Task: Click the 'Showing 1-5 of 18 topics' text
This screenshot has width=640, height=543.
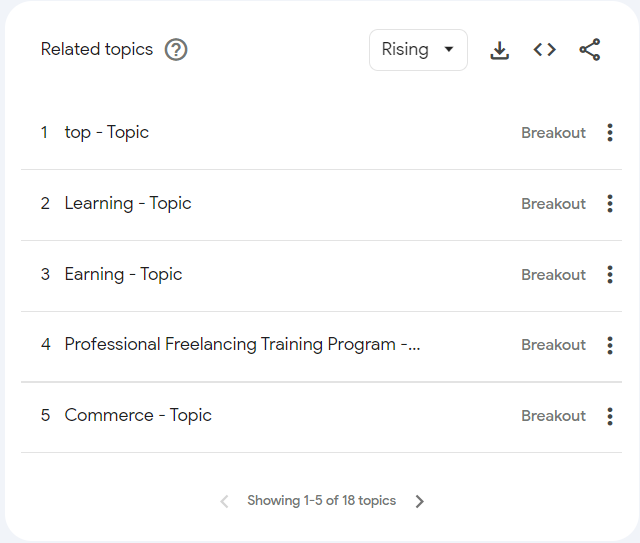Action: click(321, 500)
